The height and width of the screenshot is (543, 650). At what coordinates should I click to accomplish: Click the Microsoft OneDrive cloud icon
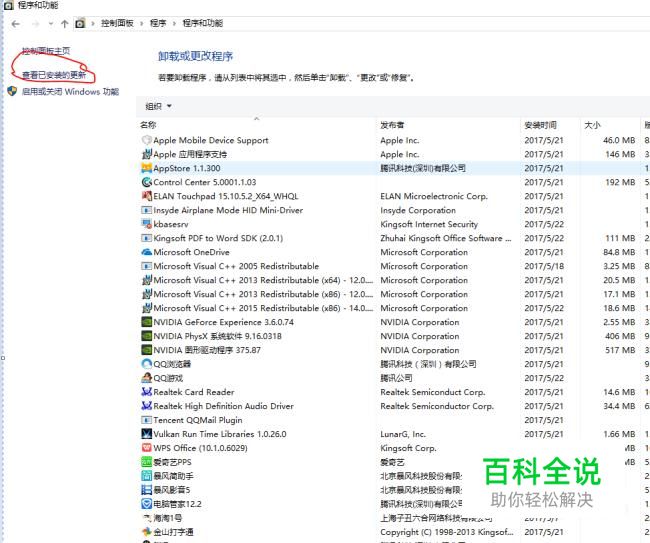click(146, 252)
